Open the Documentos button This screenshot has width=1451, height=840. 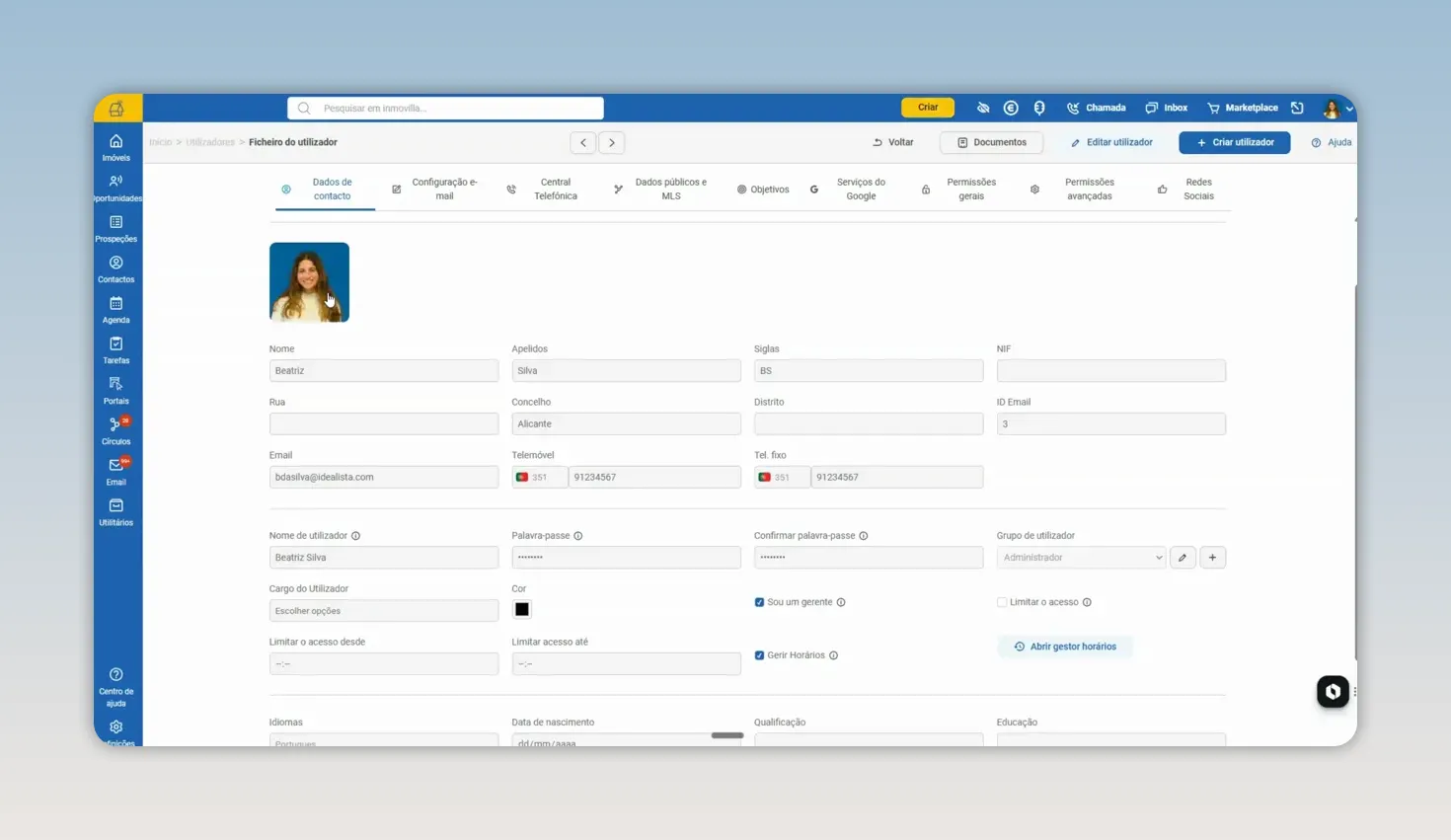point(991,142)
